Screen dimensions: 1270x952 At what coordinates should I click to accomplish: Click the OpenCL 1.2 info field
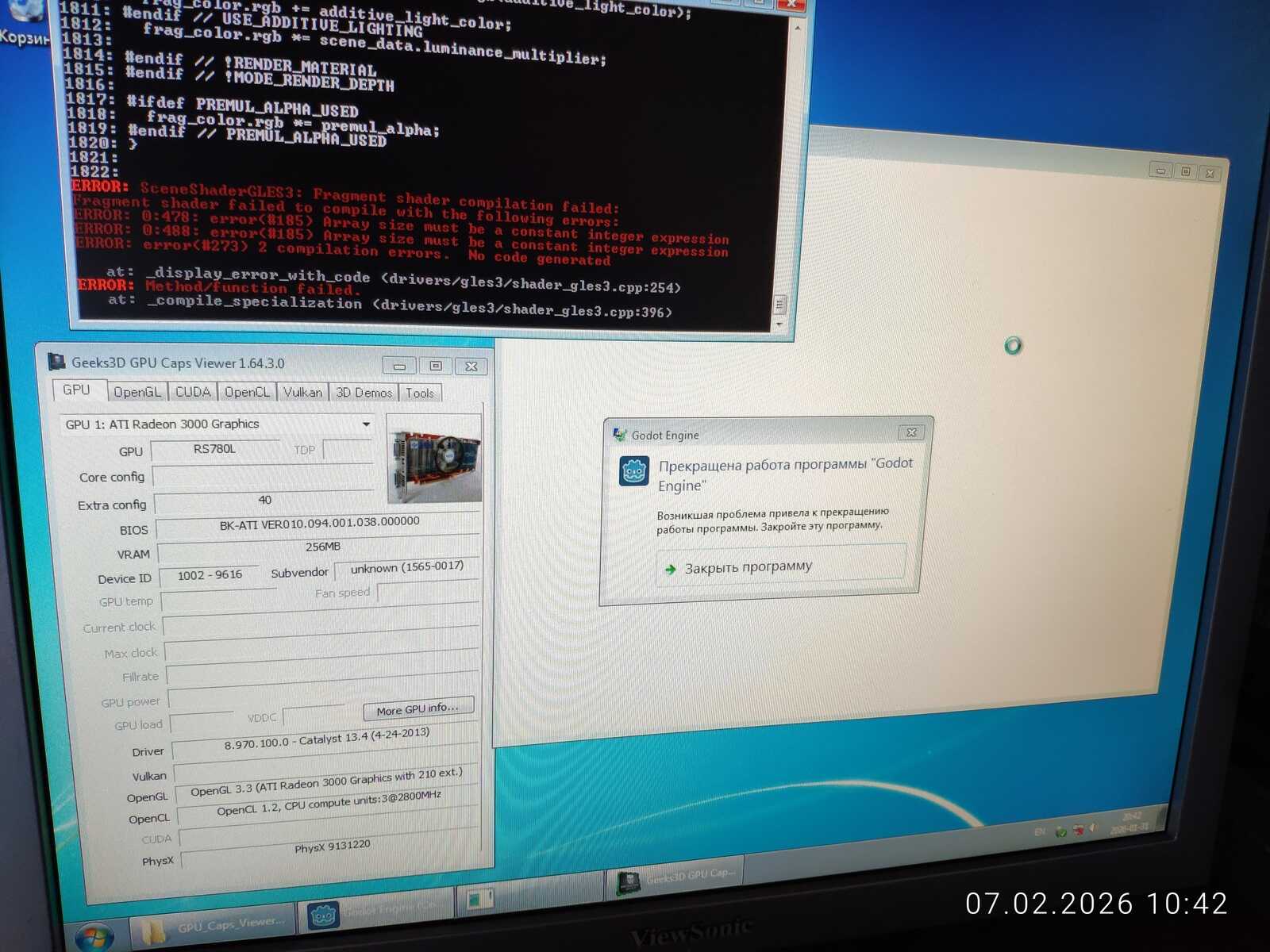329,804
